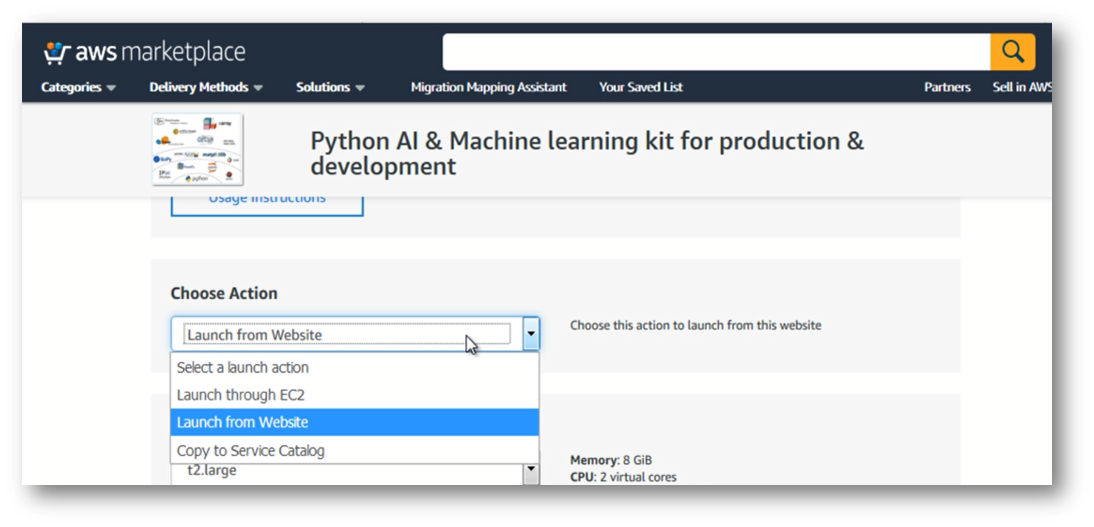
Task: Open the Categories menu
Action: [78, 87]
